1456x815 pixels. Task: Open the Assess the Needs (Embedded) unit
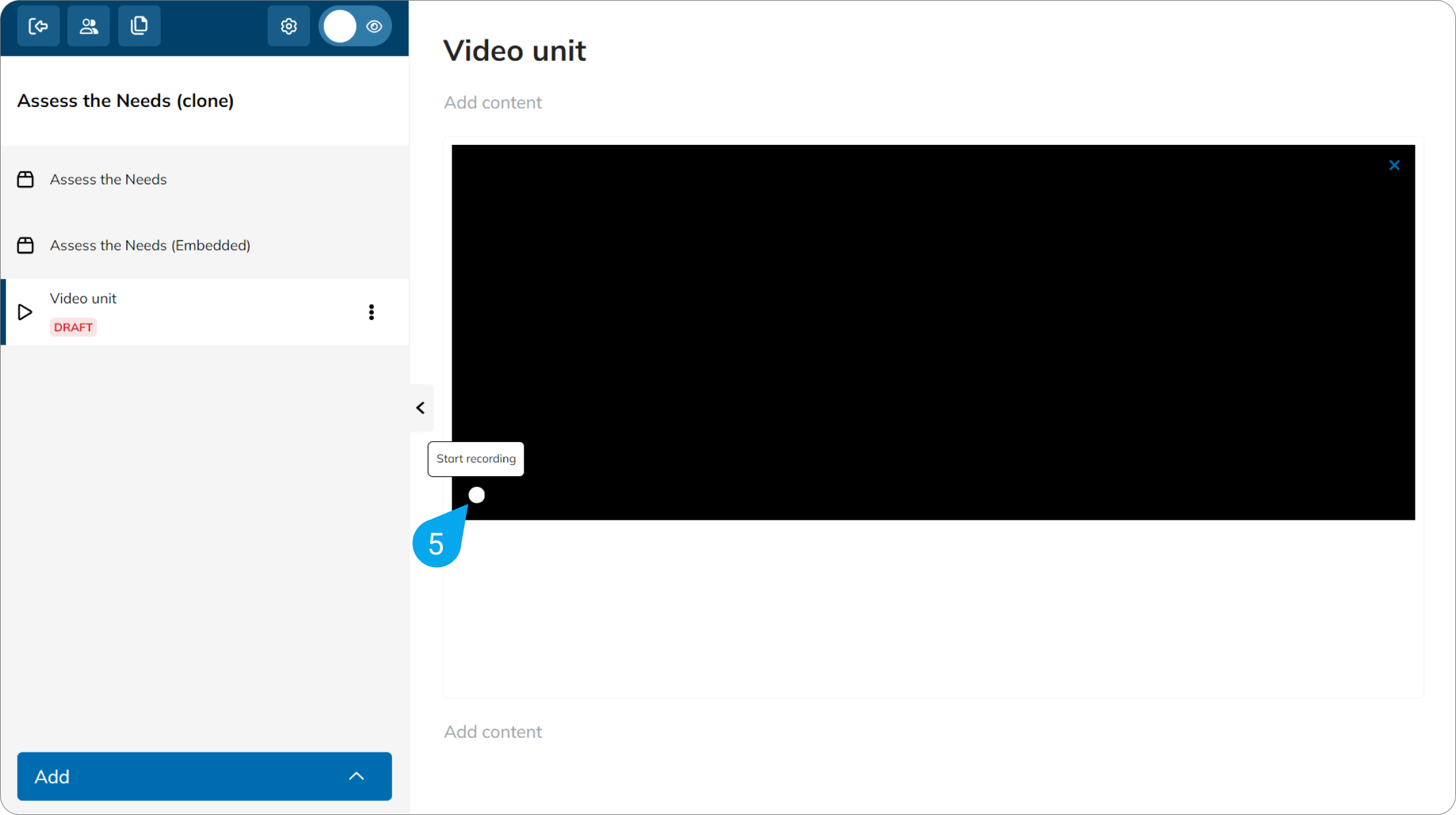150,245
